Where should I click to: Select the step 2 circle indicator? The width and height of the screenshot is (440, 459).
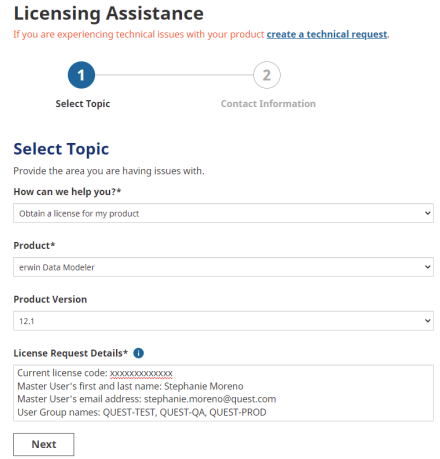click(x=267, y=75)
